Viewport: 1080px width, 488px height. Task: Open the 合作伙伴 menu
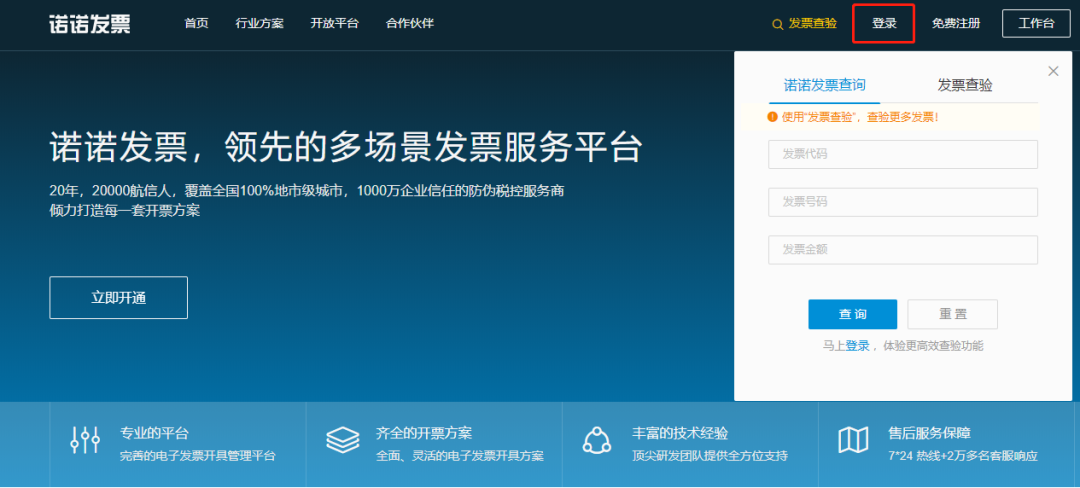click(410, 23)
